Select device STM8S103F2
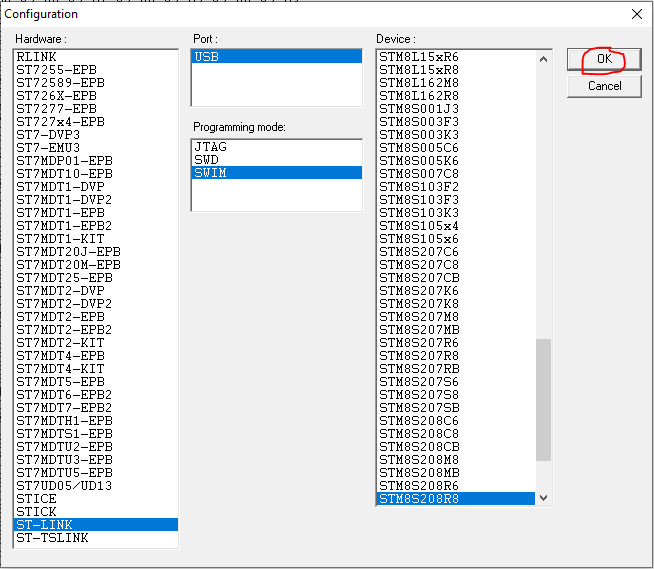Screen dimensions: 654x569 (x=456, y=186)
